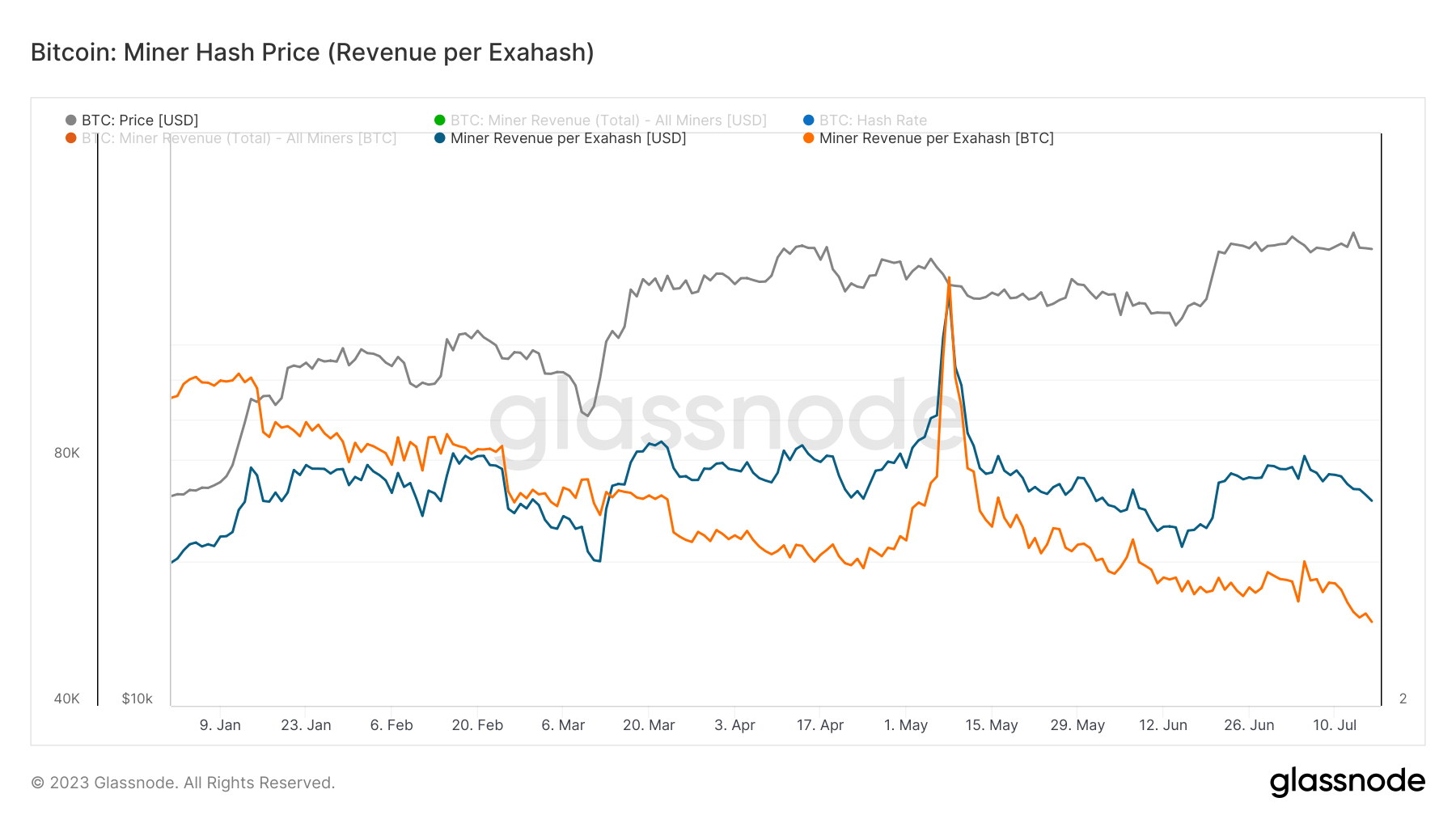Viewport: 1456px width, 819px height.
Task: Click the 10. Jul x-axis label
Action: coord(1335,725)
